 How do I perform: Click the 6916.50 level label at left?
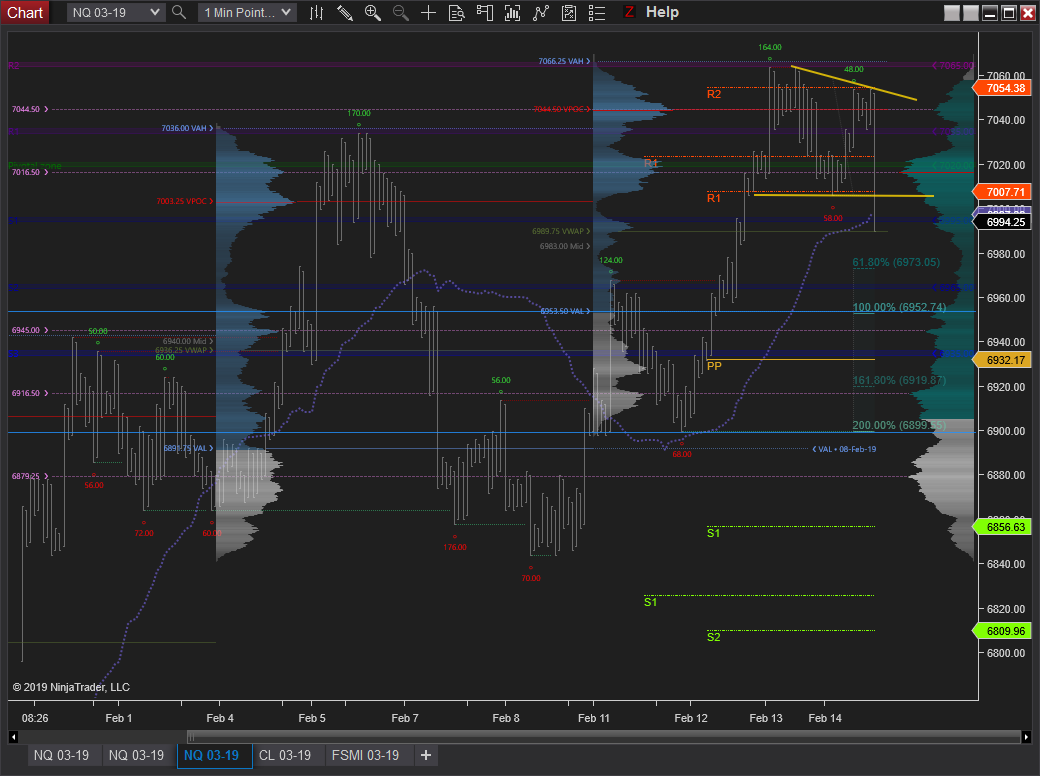point(30,393)
